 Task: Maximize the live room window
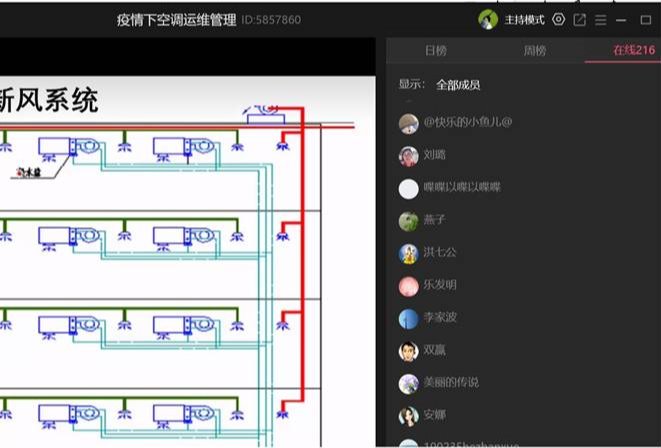(646, 20)
